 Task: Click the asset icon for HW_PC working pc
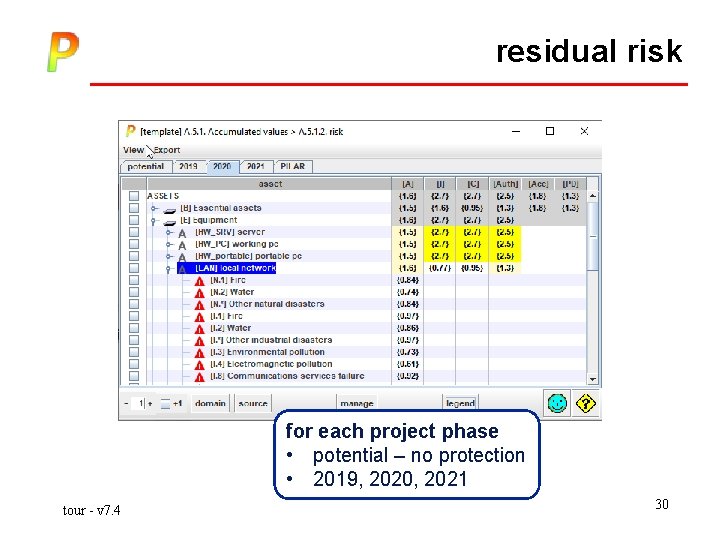(182, 245)
